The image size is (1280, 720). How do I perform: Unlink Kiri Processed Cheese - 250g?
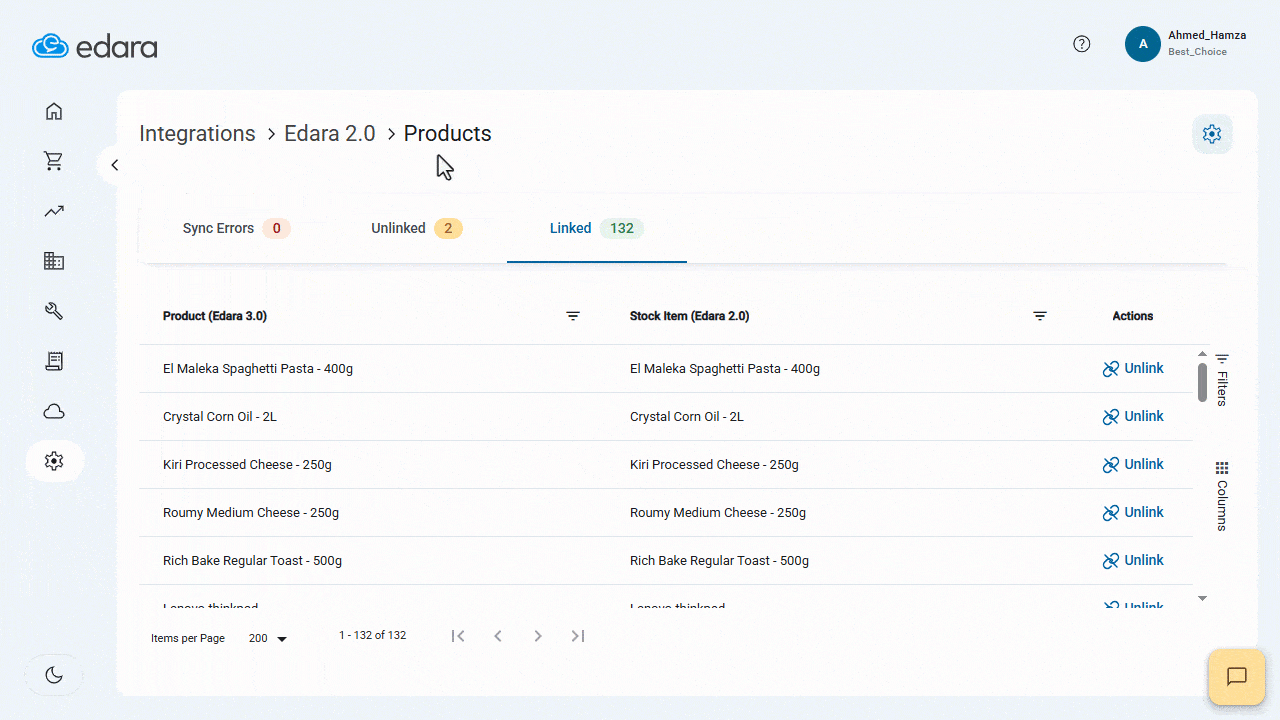pyautogui.click(x=1133, y=464)
